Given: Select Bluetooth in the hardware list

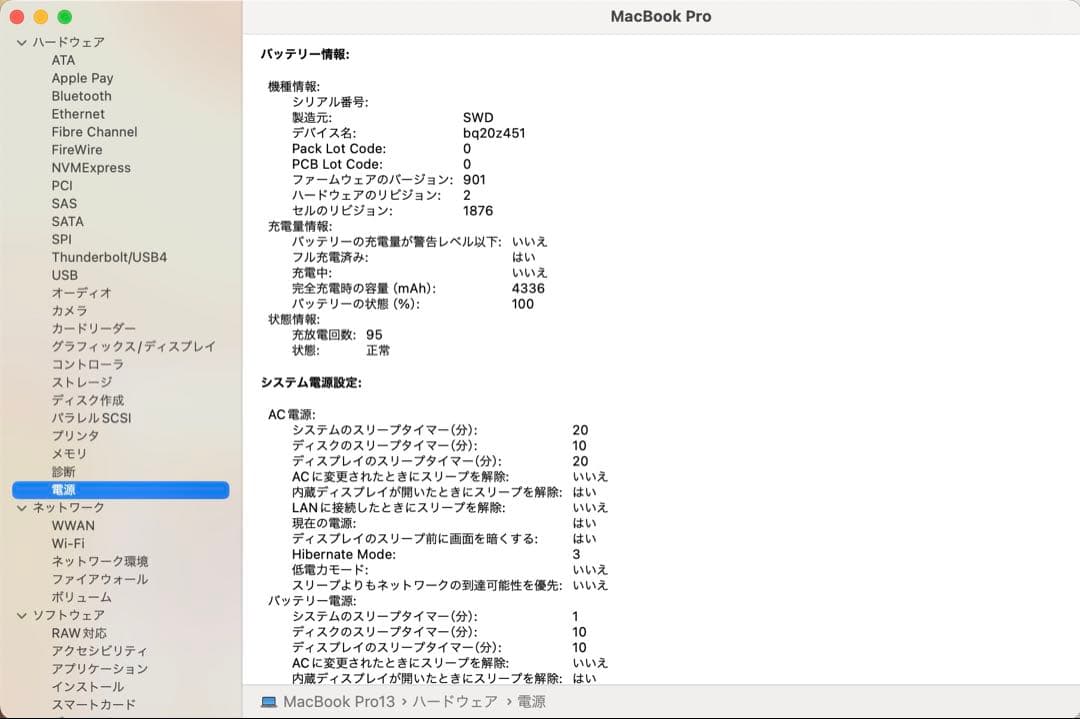Looking at the screenshot, I should point(81,96).
